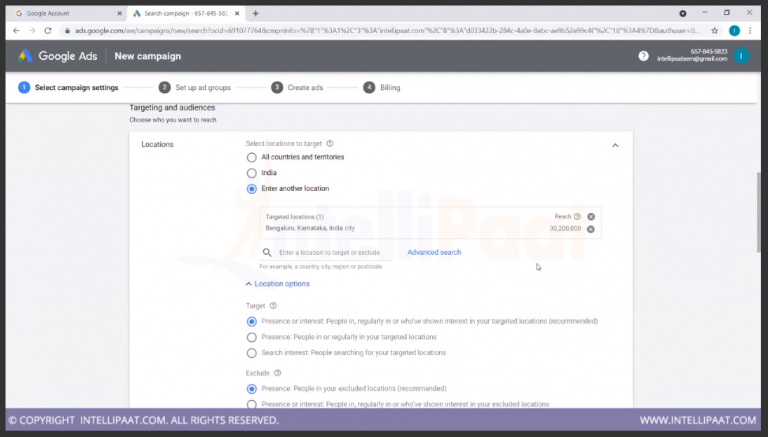The image size is (768, 437).
Task: Click the 30,200,000 reach value
Action: click(565, 229)
